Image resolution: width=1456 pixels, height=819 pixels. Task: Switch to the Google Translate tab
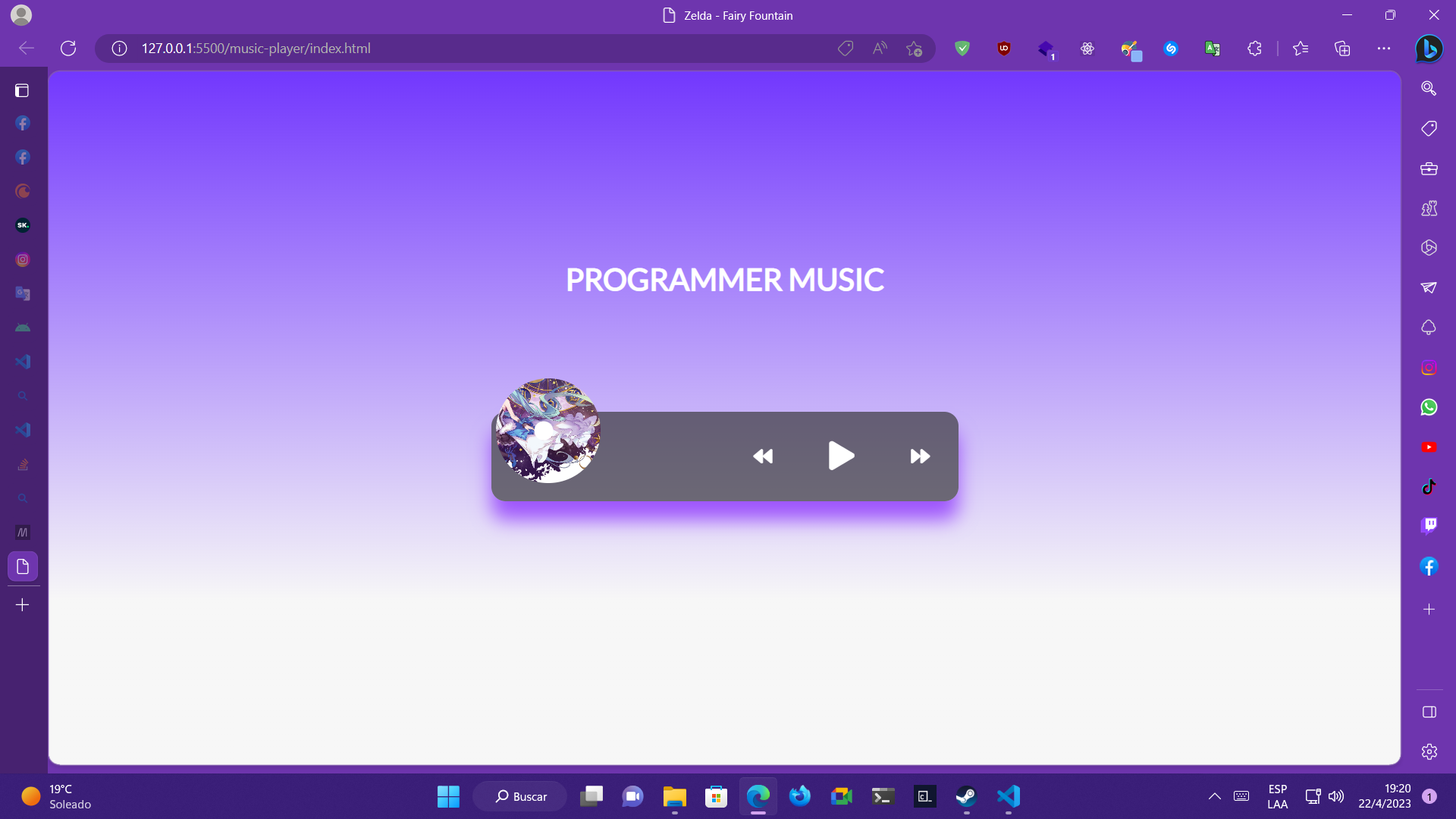[23, 293]
